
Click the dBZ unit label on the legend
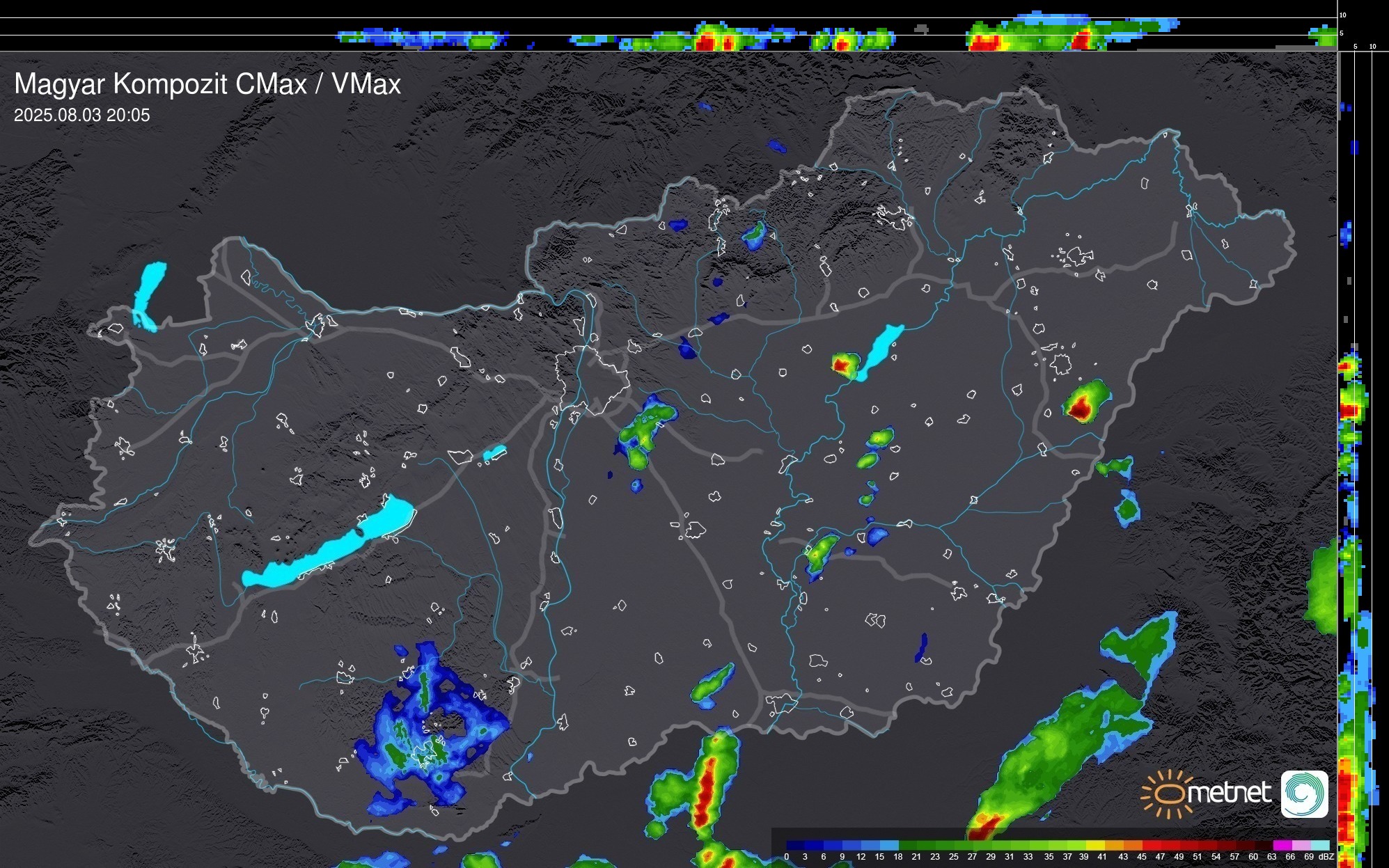pyautogui.click(x=1326, y=857)
